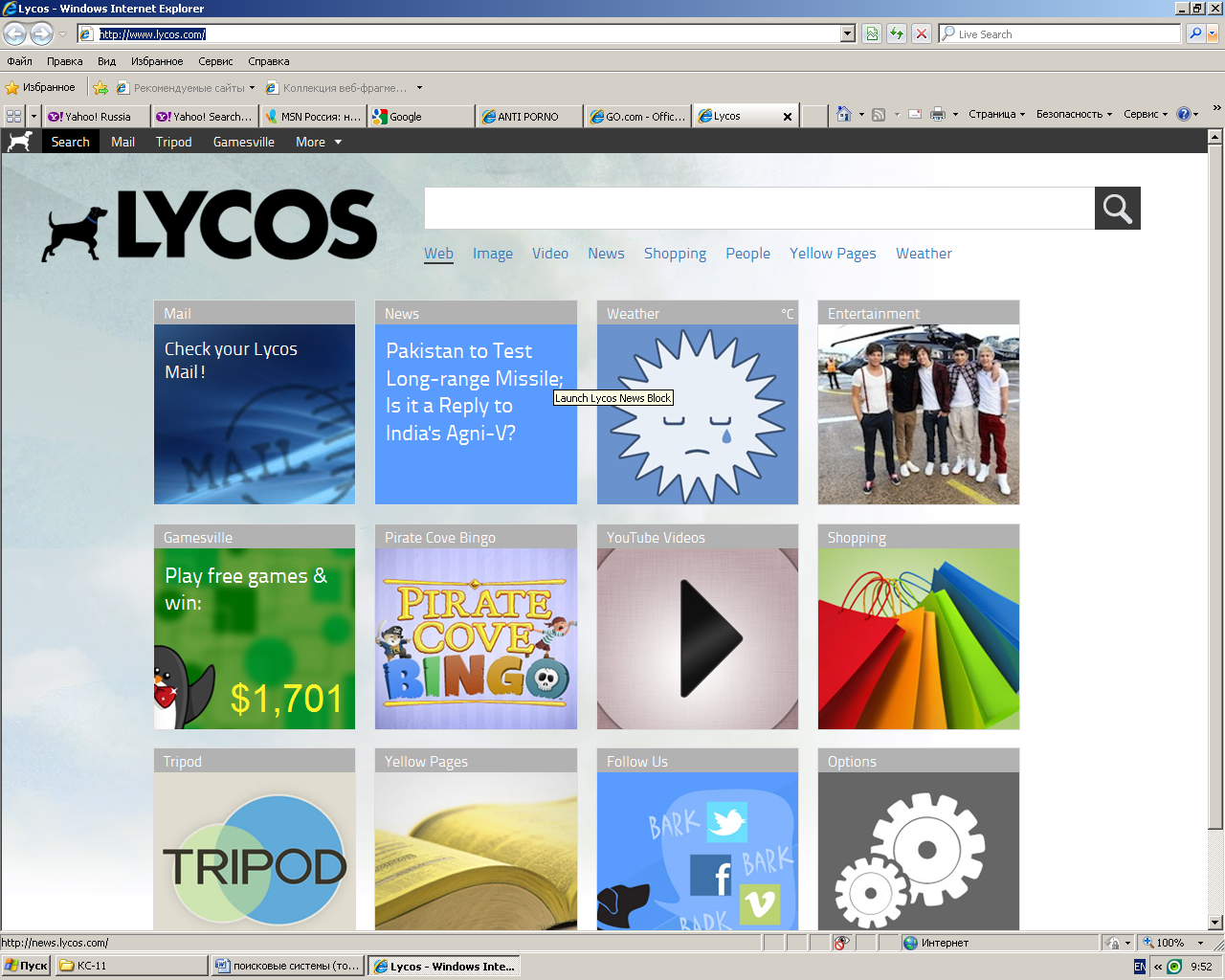Open the Сервис command bar dropdown
Image resolution: width=1225 pixels, height=980 pixels.
1146,114
